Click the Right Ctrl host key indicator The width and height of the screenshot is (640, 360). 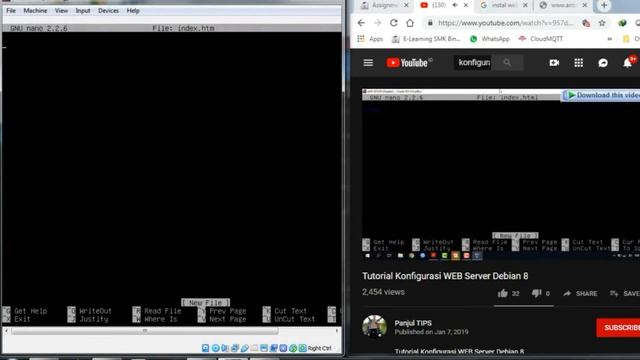coord(320,348)
